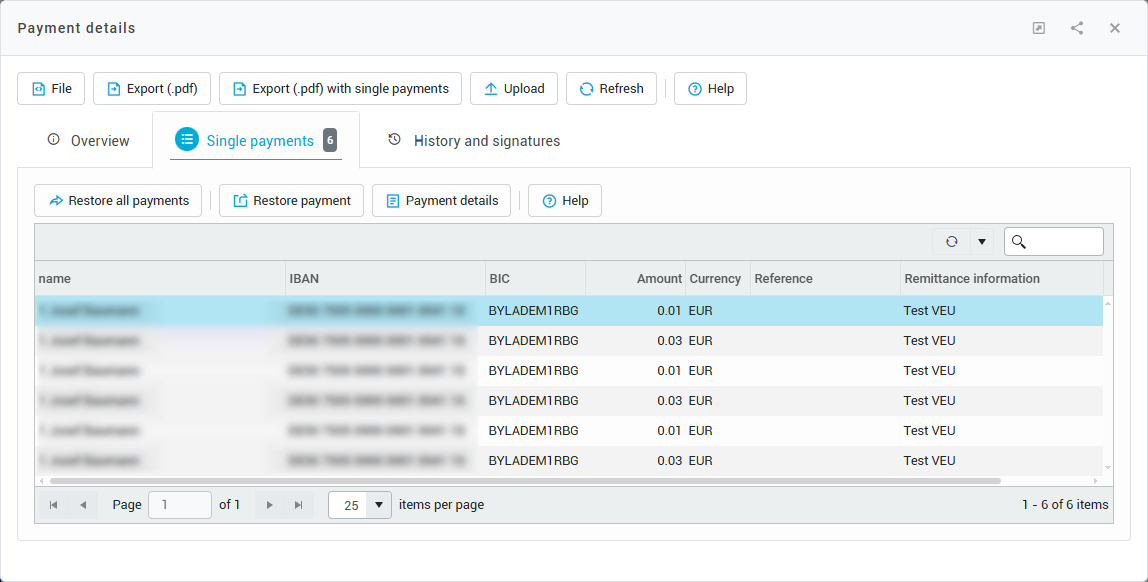Jump to the last page
The image size is (1148, 582).
[298, 505]
